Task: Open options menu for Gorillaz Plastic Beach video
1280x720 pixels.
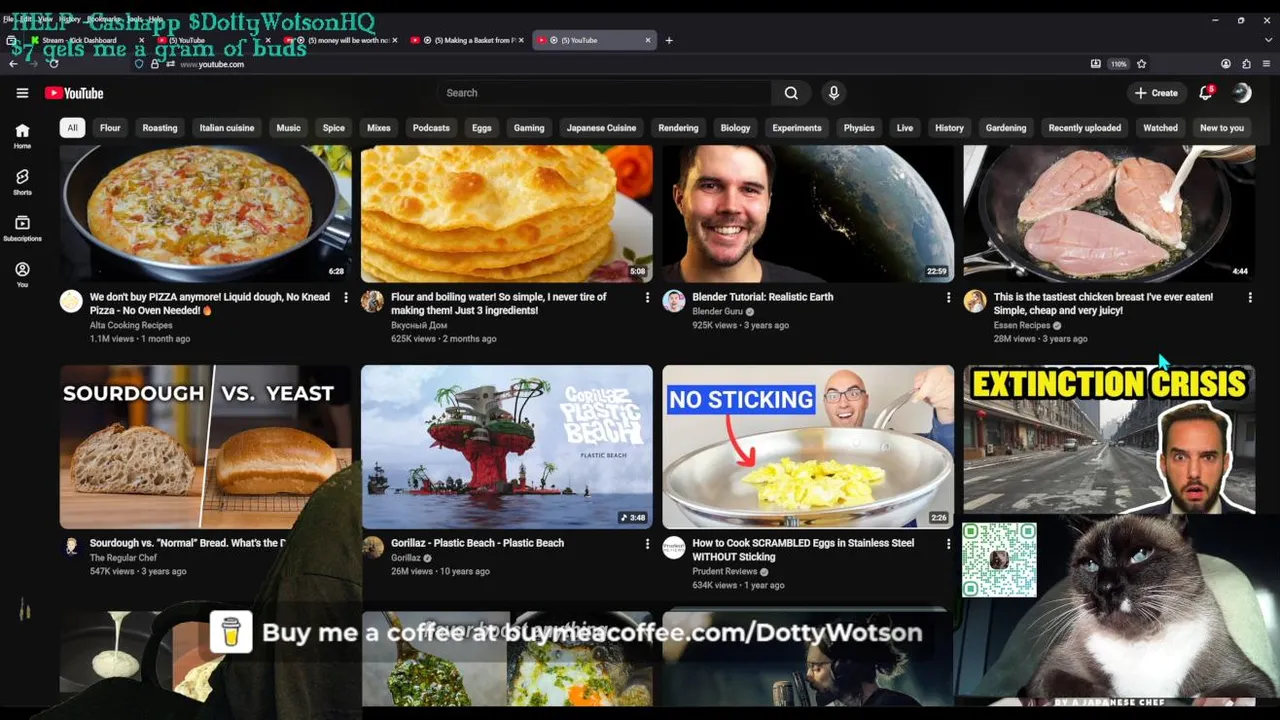Action: [647, 543]
